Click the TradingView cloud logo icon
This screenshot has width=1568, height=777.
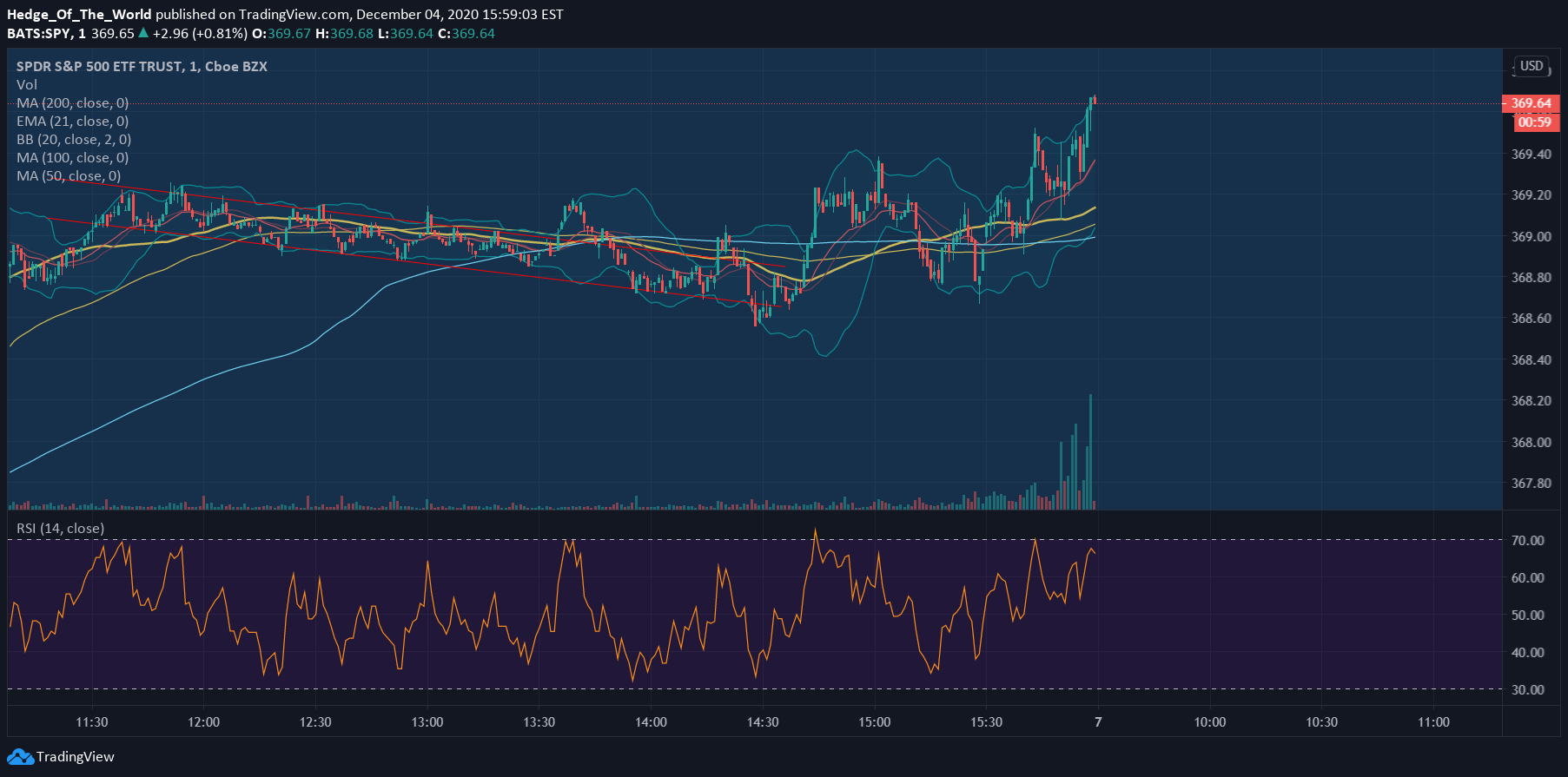click(21, 757)
